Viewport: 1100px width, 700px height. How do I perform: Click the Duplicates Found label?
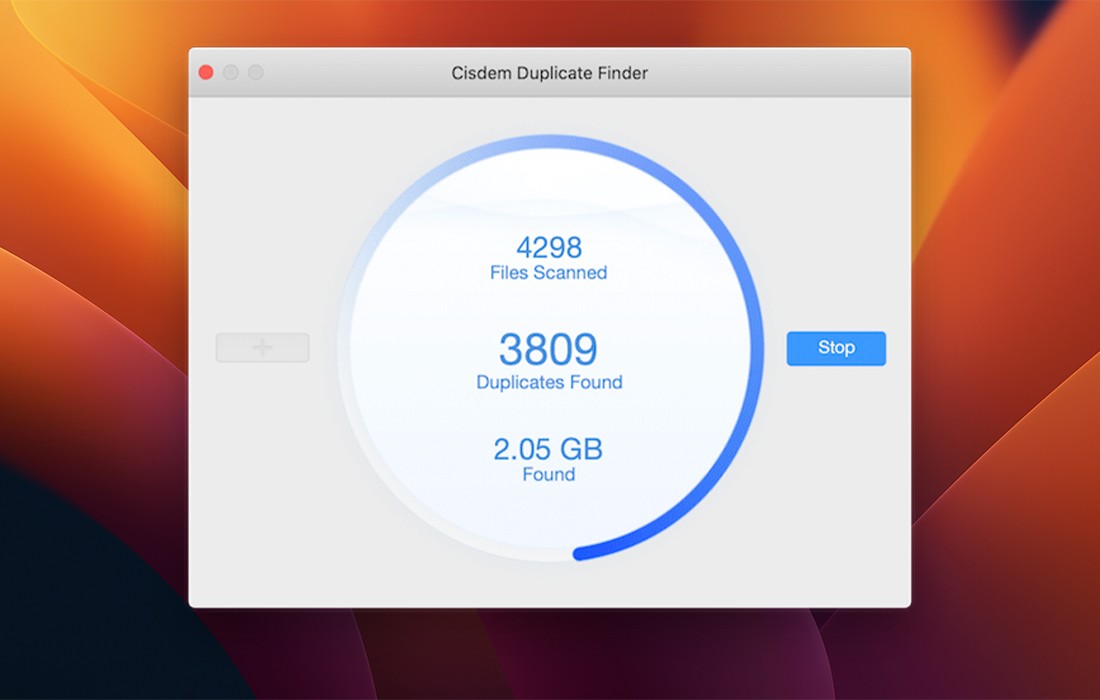549,382
